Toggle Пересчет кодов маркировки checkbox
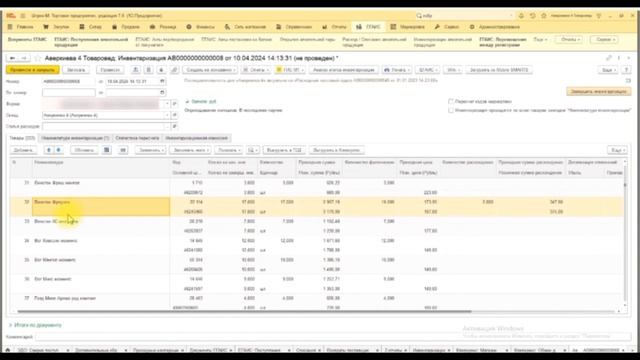 pyautogui.click(x=451, y=101)
